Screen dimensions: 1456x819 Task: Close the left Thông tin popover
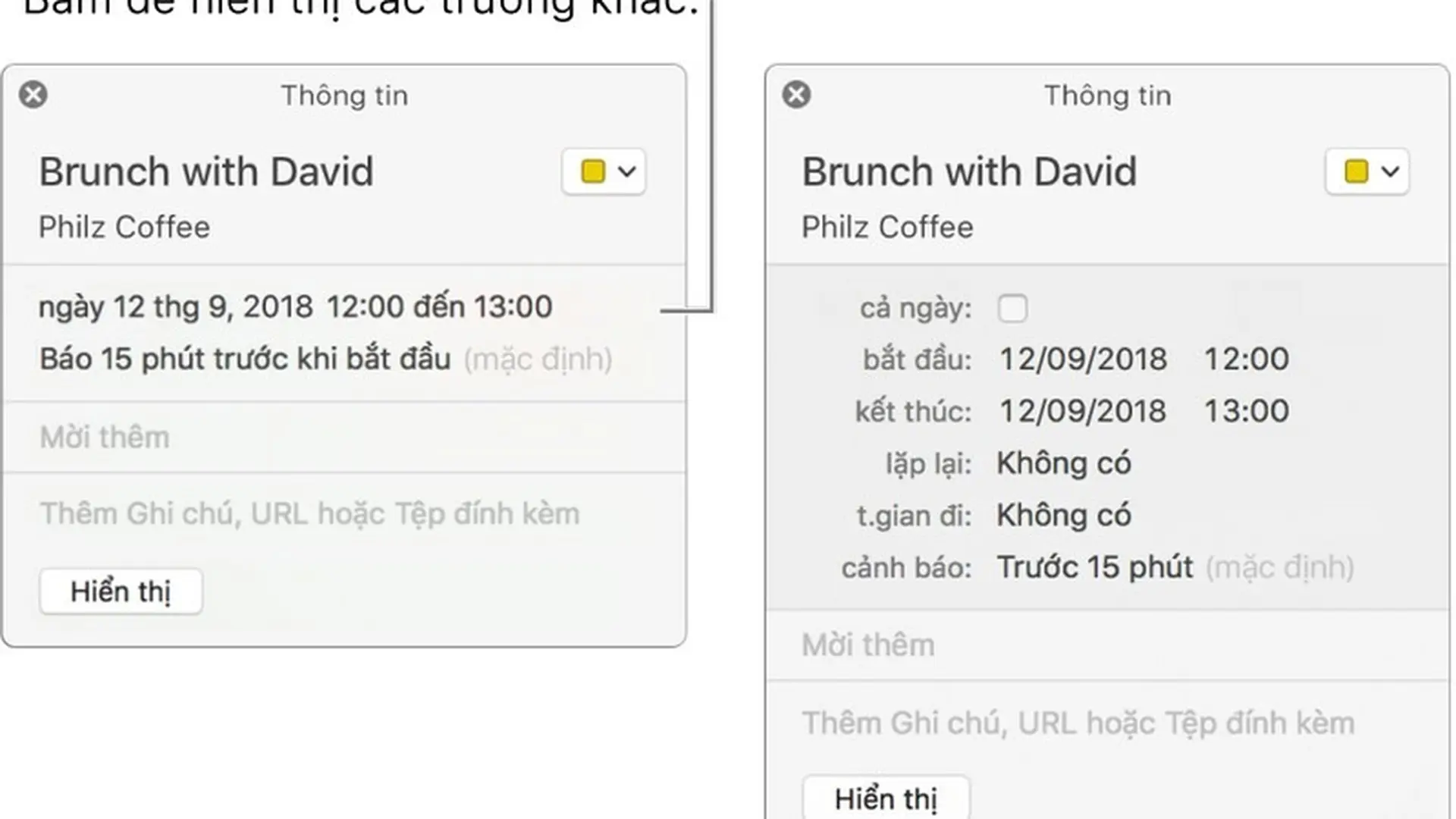click(x=33, y=95)
